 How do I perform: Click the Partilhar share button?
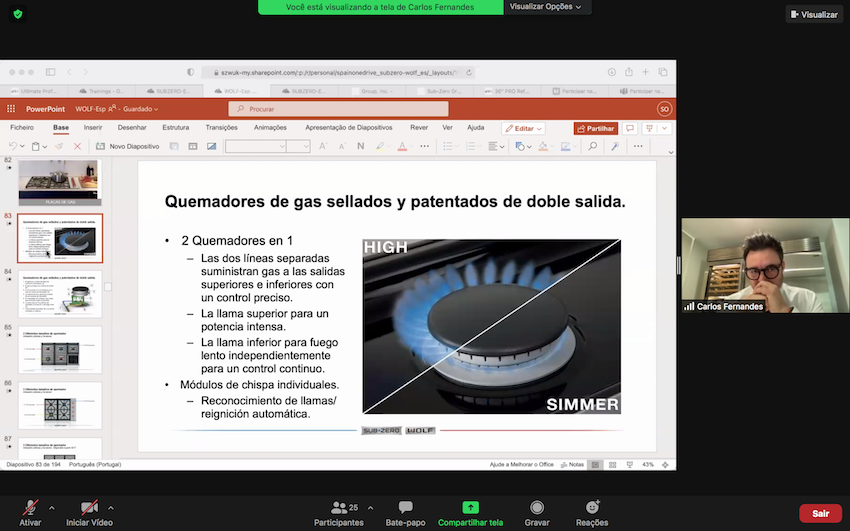[596, 128]
